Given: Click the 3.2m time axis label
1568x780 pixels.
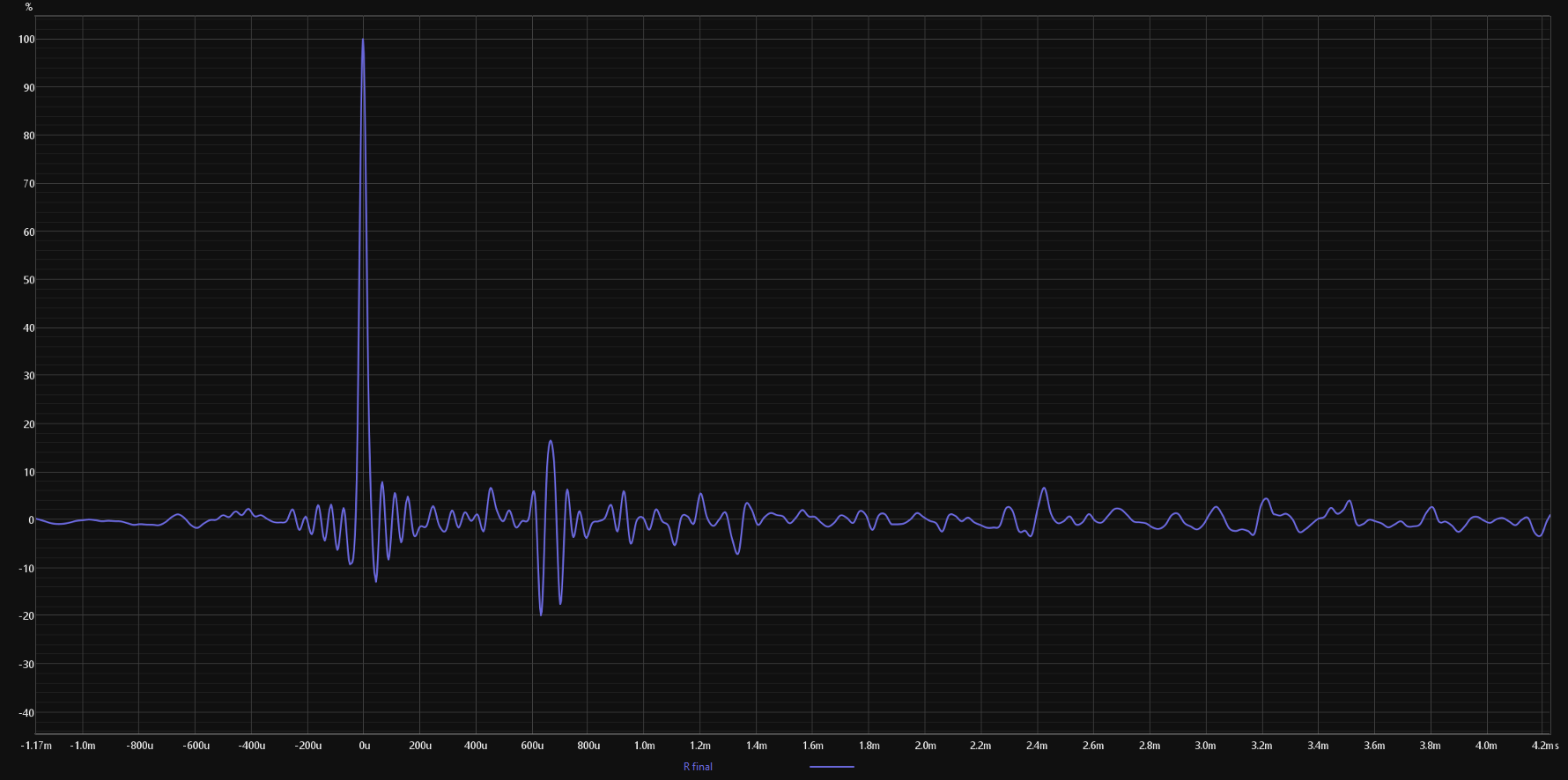Looking at the screenshot, I should tap(1261, 746).
